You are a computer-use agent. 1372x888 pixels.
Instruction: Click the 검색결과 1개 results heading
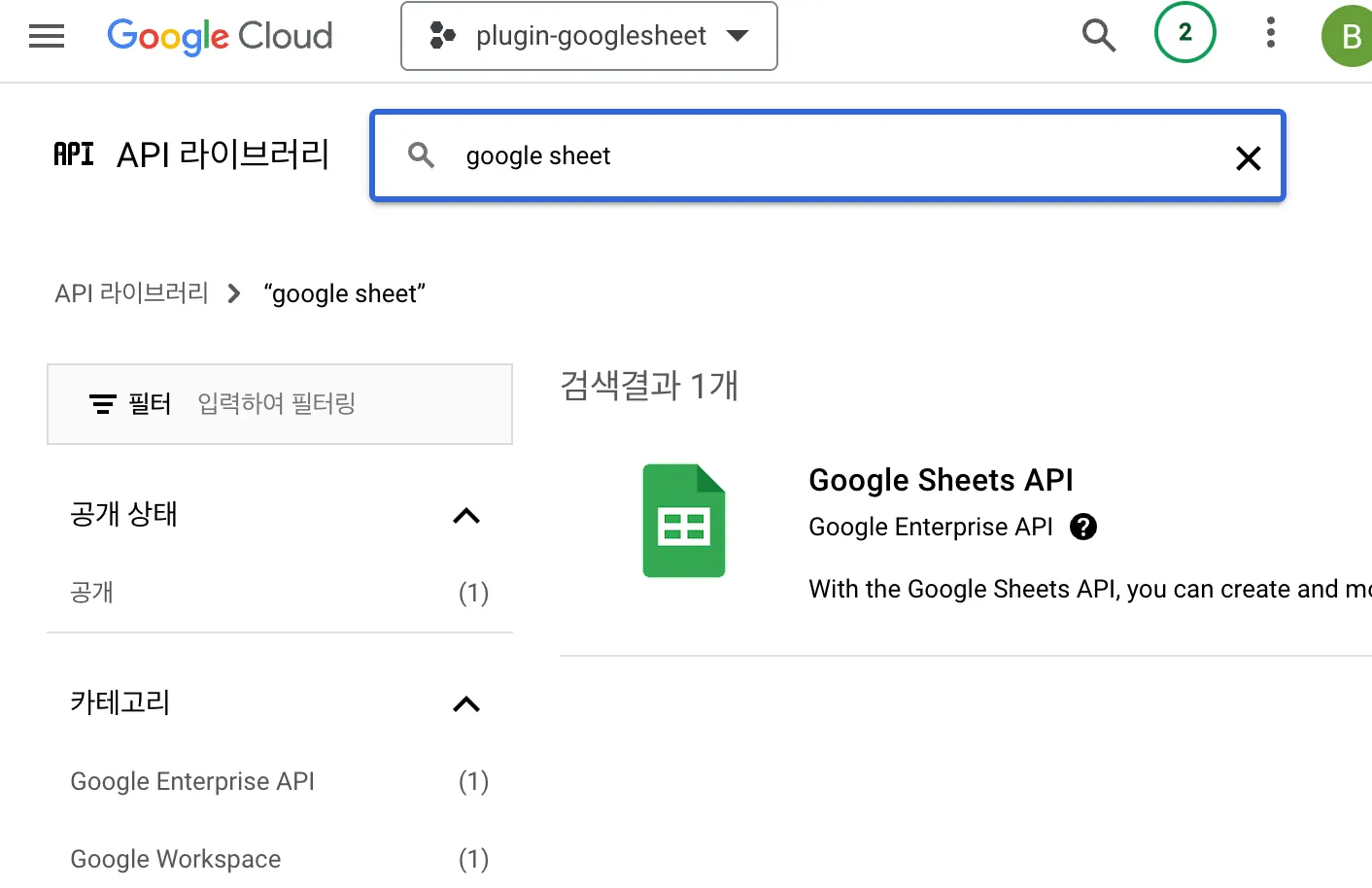(649, 386)
